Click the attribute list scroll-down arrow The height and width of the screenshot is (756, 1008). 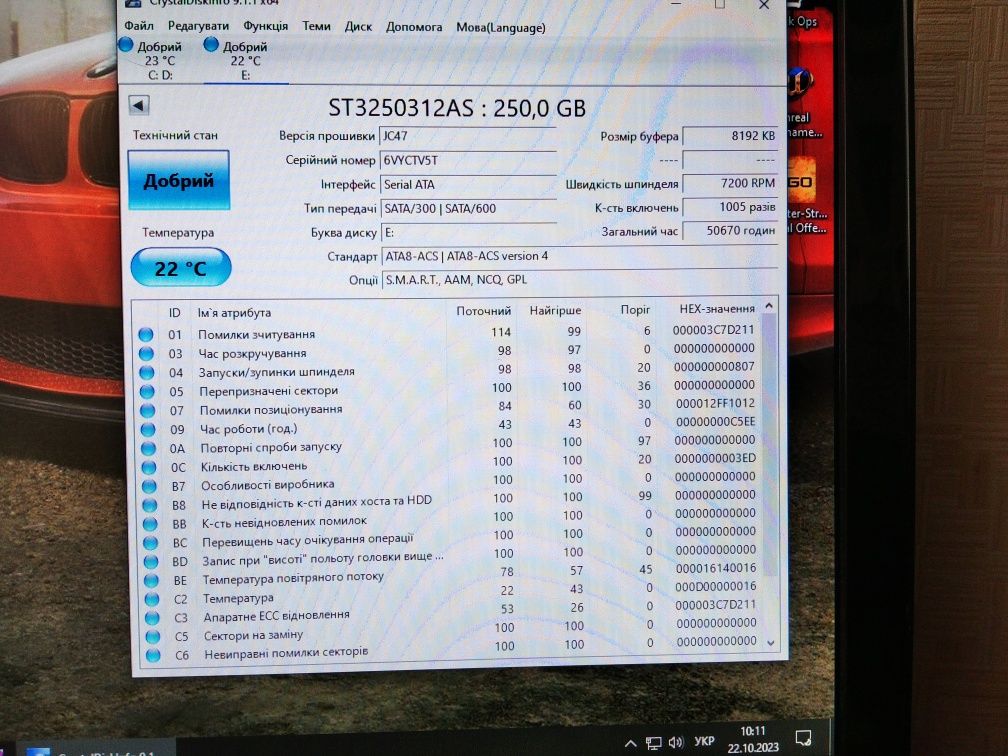pos(771,643)
